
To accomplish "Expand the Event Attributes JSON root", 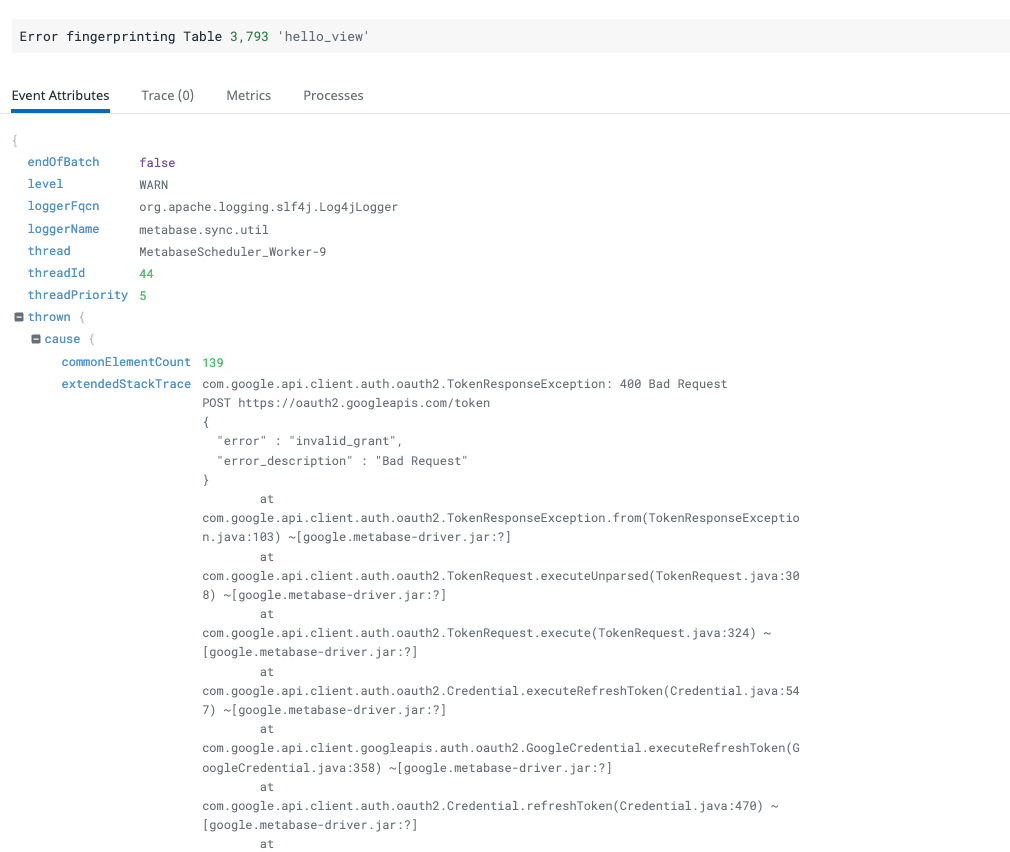I will [x=13, y=140].
